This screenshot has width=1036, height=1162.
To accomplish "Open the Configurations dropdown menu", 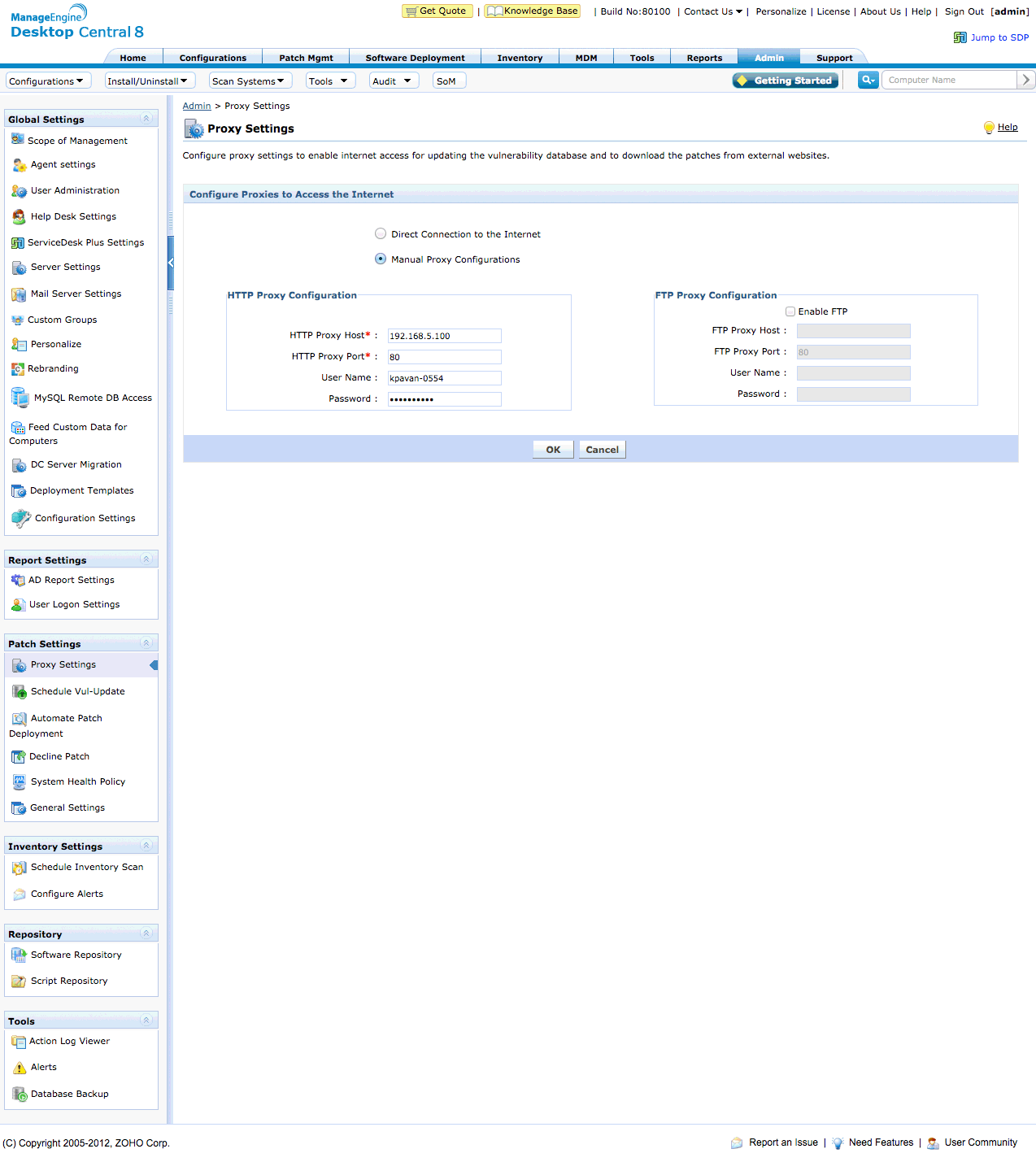I will [46, 81].
